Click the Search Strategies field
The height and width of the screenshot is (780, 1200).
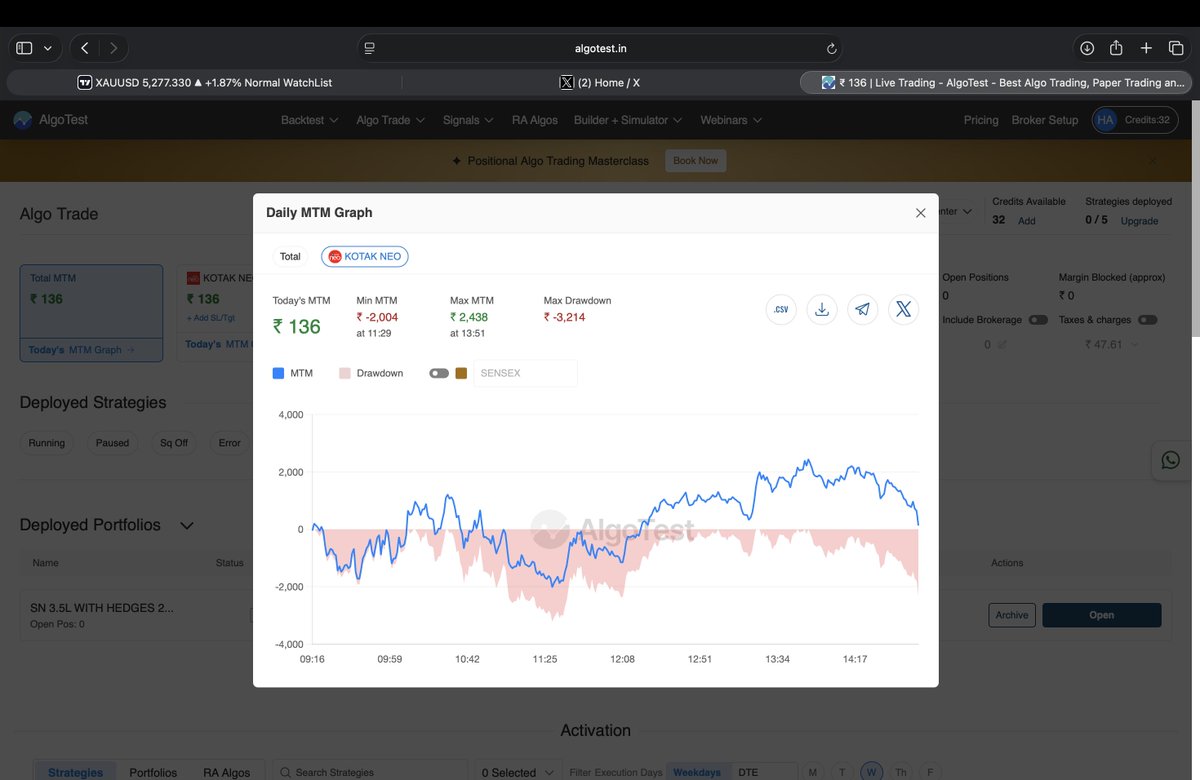click(x=368, y=772)
